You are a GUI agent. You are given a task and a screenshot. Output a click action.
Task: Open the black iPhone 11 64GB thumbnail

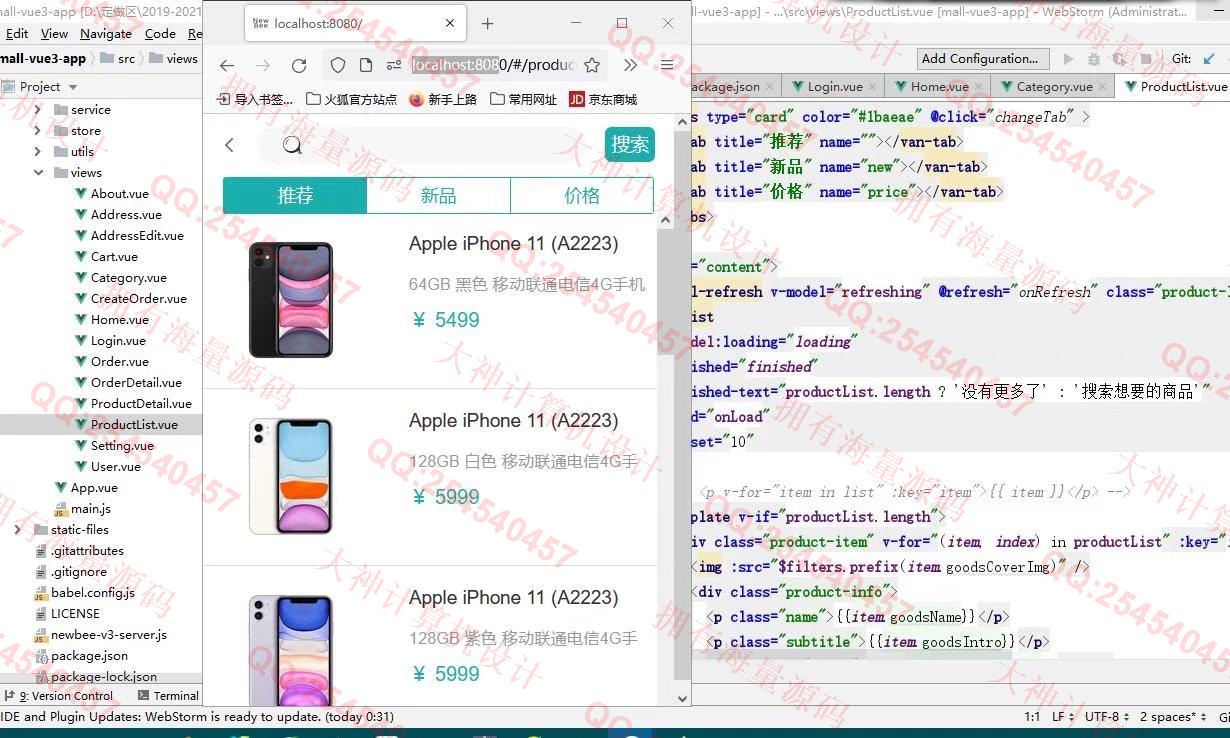(290, 300)
